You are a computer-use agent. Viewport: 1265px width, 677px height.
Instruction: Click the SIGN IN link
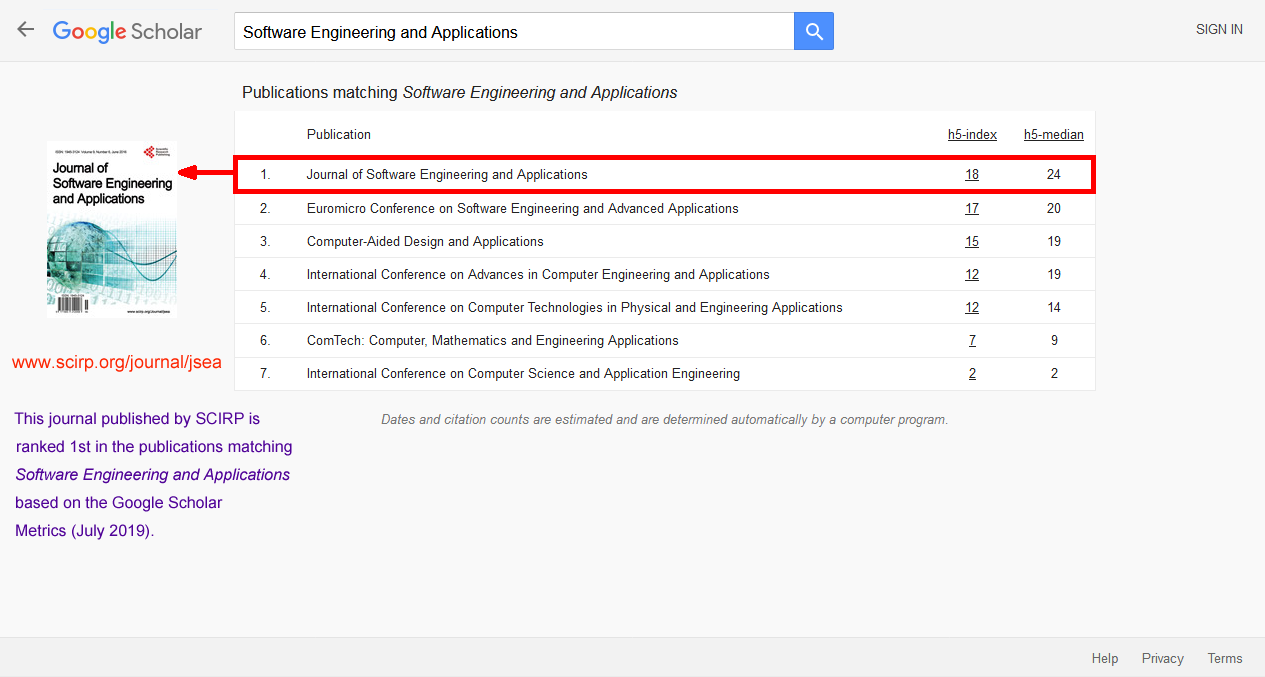[x=1219, y=30]
